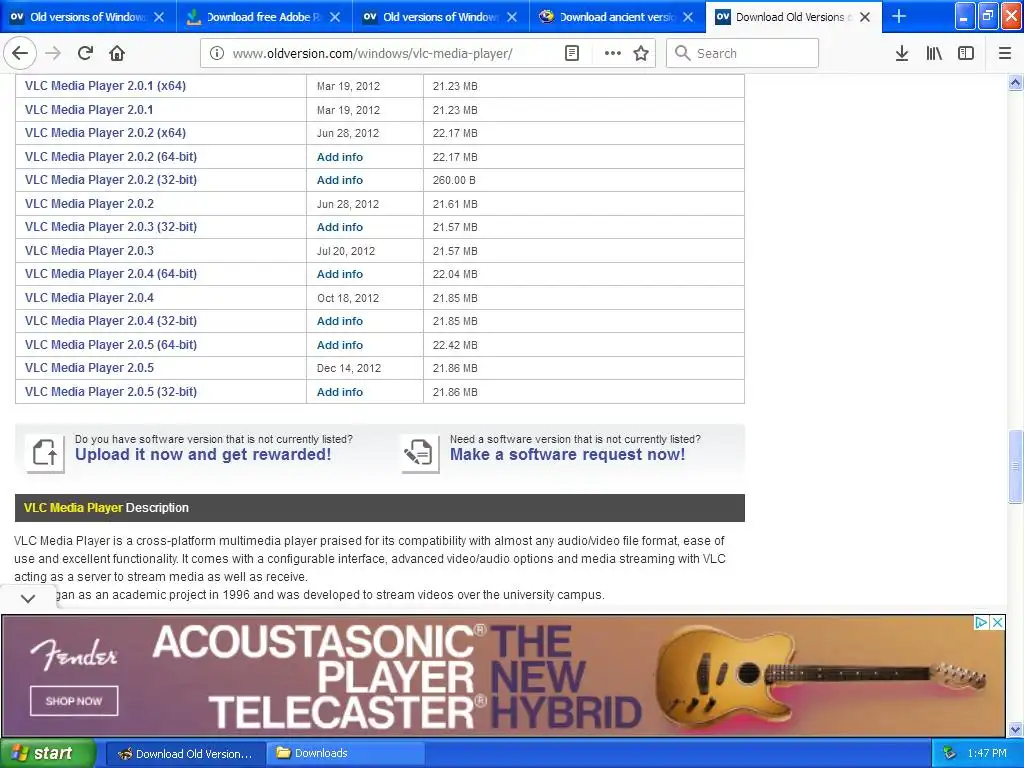This screenshot has height=768, width=1024.
Task: Click the Search input box
Action: click(742, 53)
